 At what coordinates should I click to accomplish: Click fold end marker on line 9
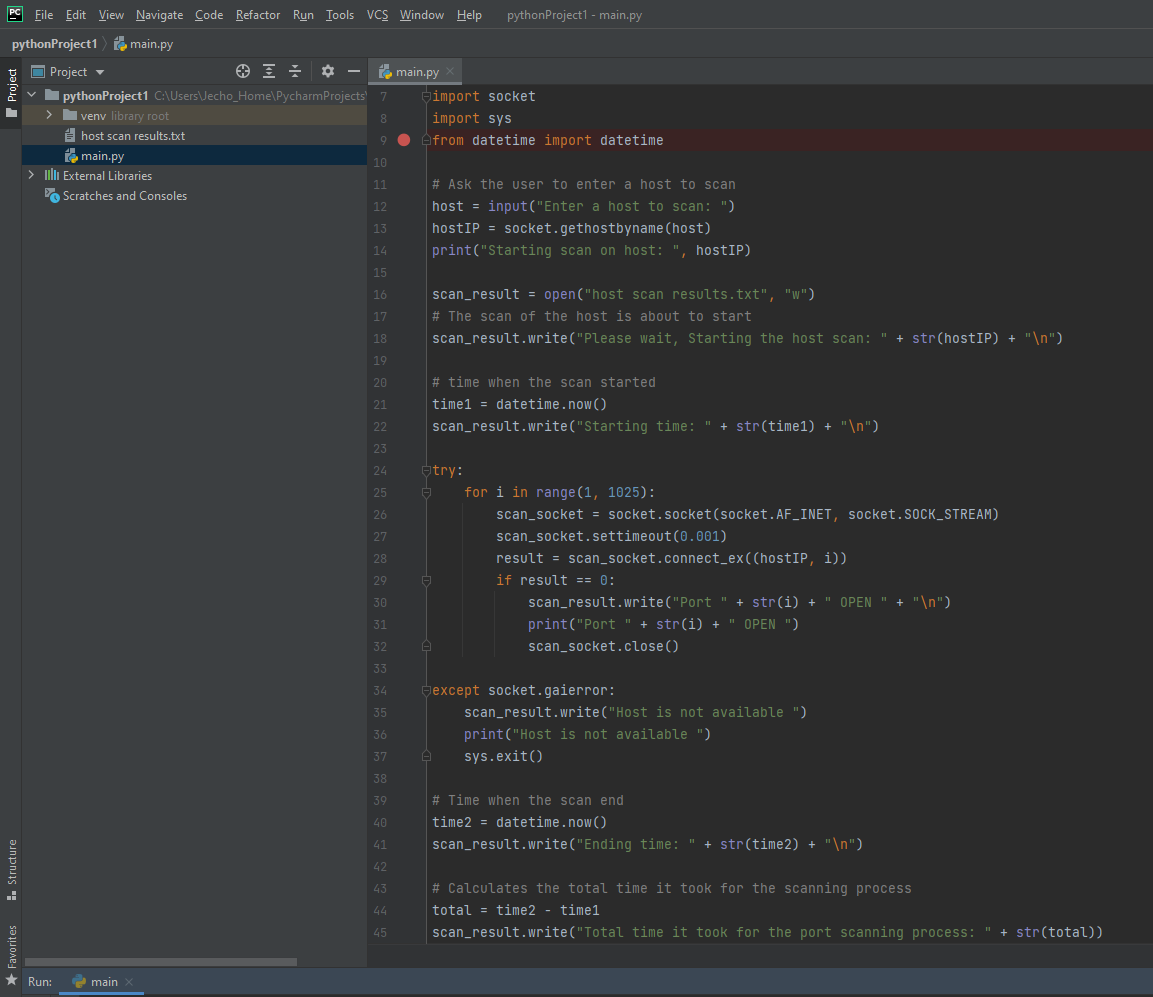426,140
